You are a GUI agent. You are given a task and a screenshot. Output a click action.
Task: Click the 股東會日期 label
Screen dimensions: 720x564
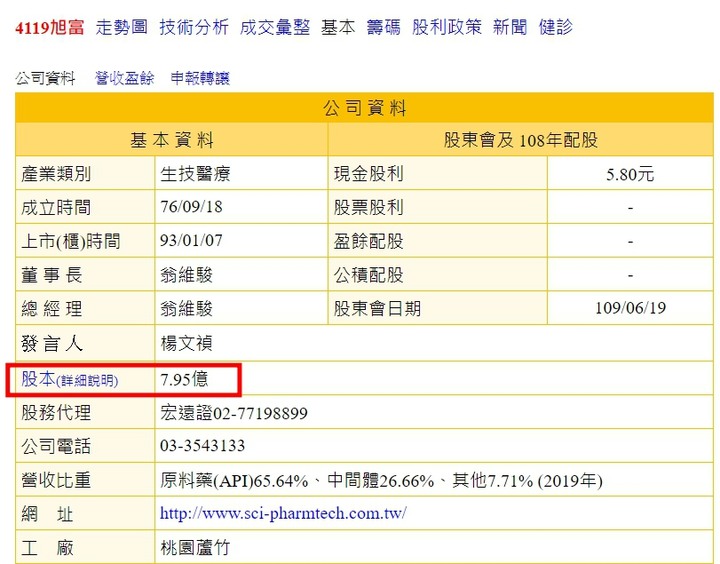(377, 308)
